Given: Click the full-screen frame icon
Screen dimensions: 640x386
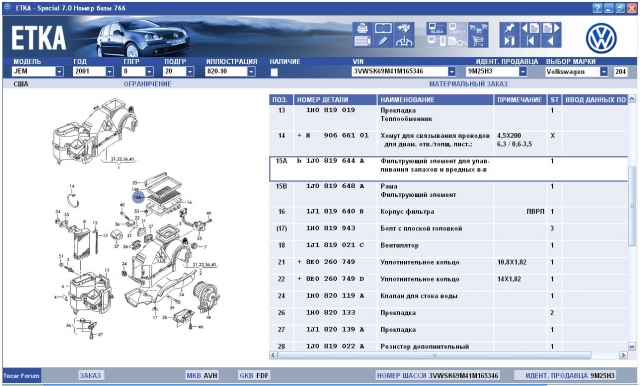Looking at the screenshot, I should point(383,28).
